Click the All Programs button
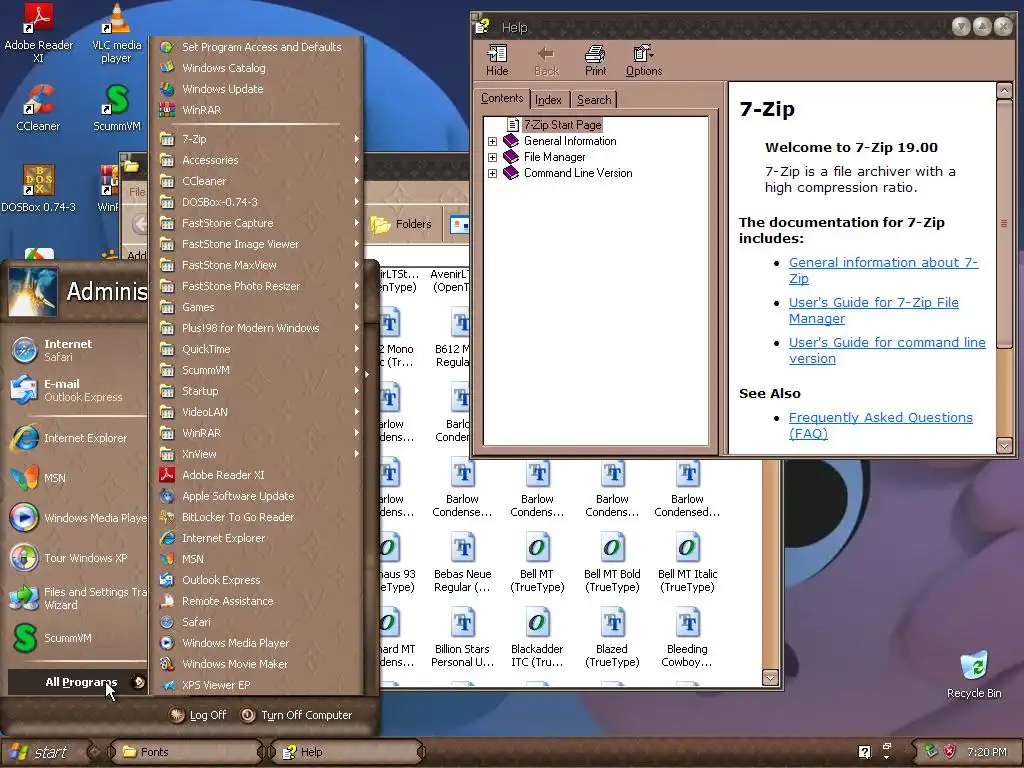Screen dimensions: 1024x768 tap(77, 682)
